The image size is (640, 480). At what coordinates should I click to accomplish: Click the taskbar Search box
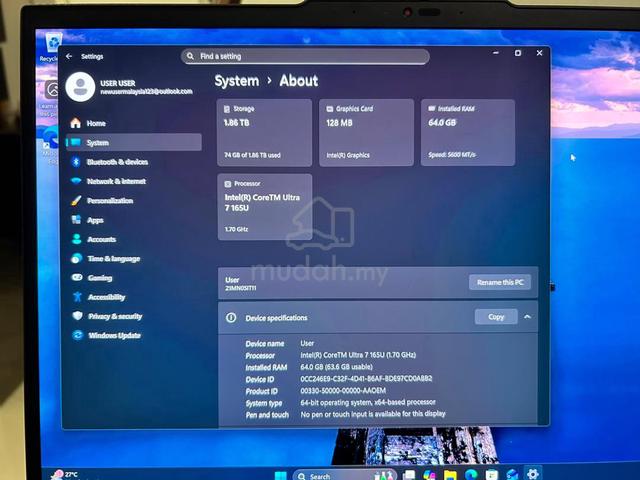point(345,475)
